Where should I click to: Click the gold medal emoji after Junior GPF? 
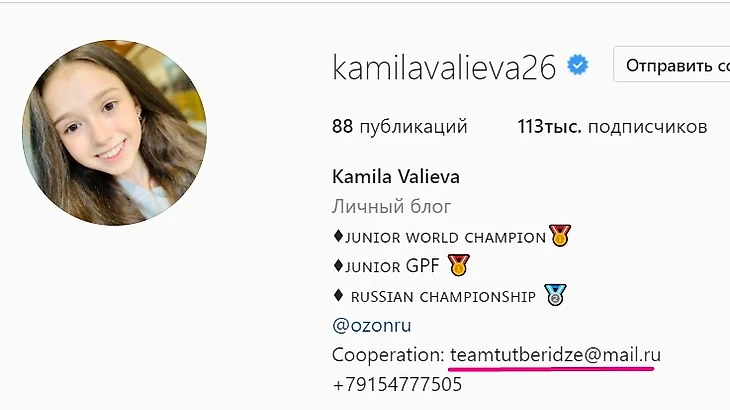[459, 265]
